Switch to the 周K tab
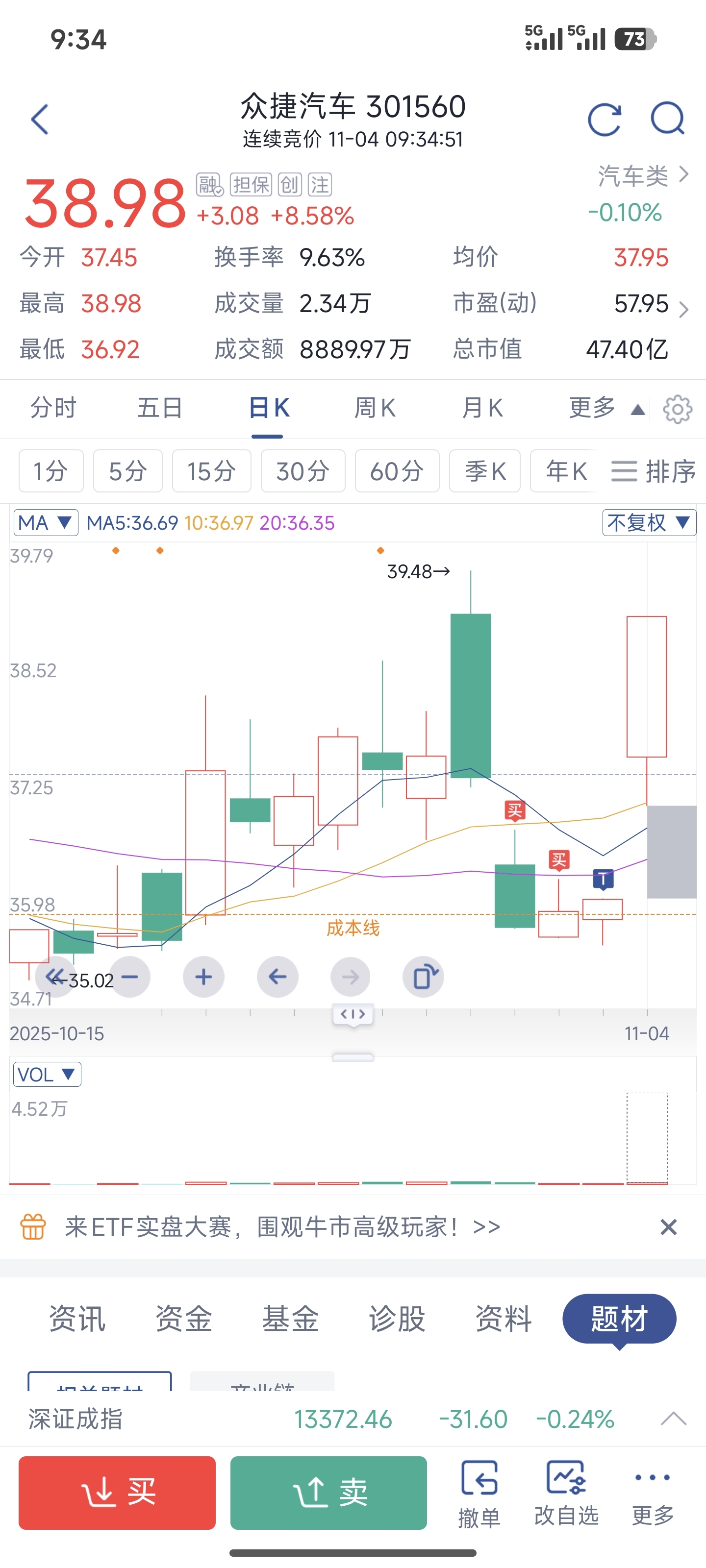 (x=375, y=408)
